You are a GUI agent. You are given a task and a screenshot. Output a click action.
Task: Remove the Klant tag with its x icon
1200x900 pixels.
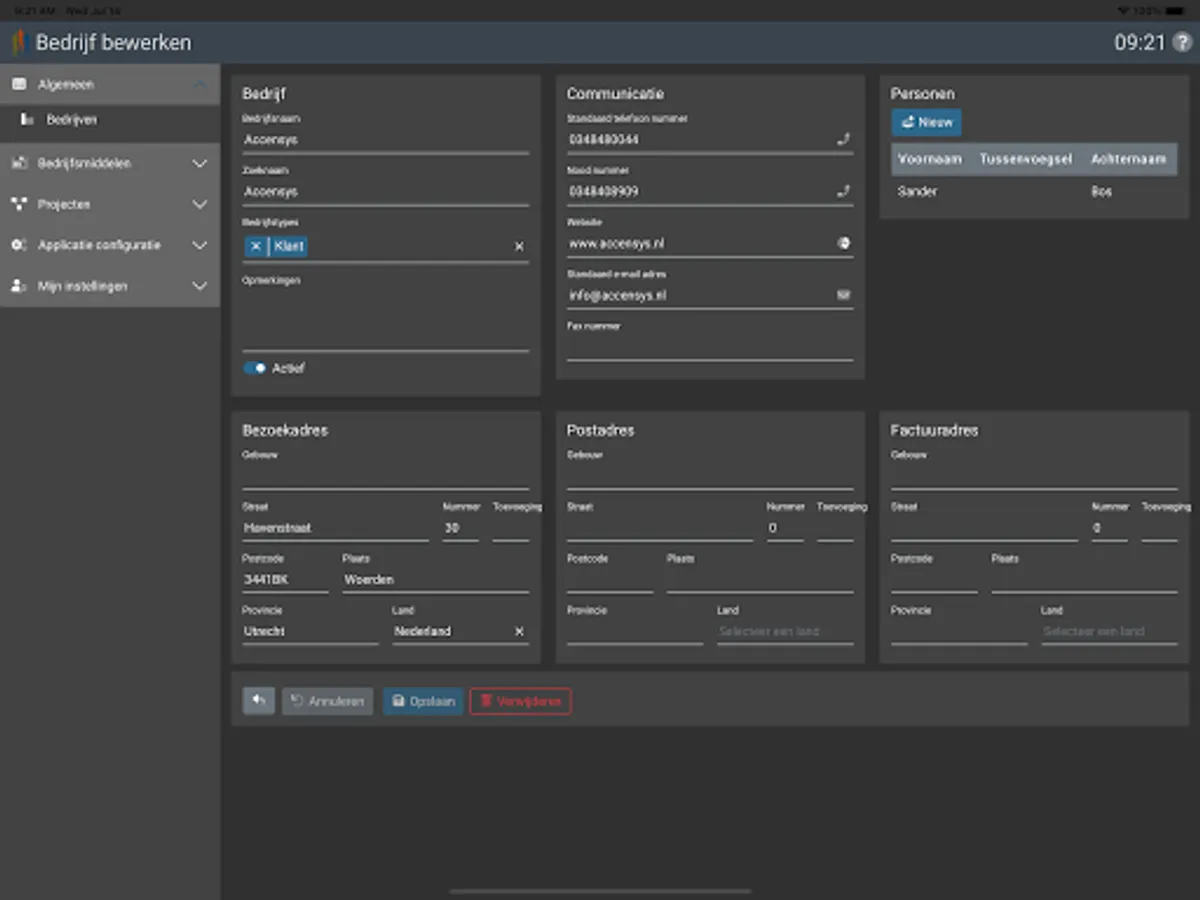pyautogui.click(x=256, y=246)
